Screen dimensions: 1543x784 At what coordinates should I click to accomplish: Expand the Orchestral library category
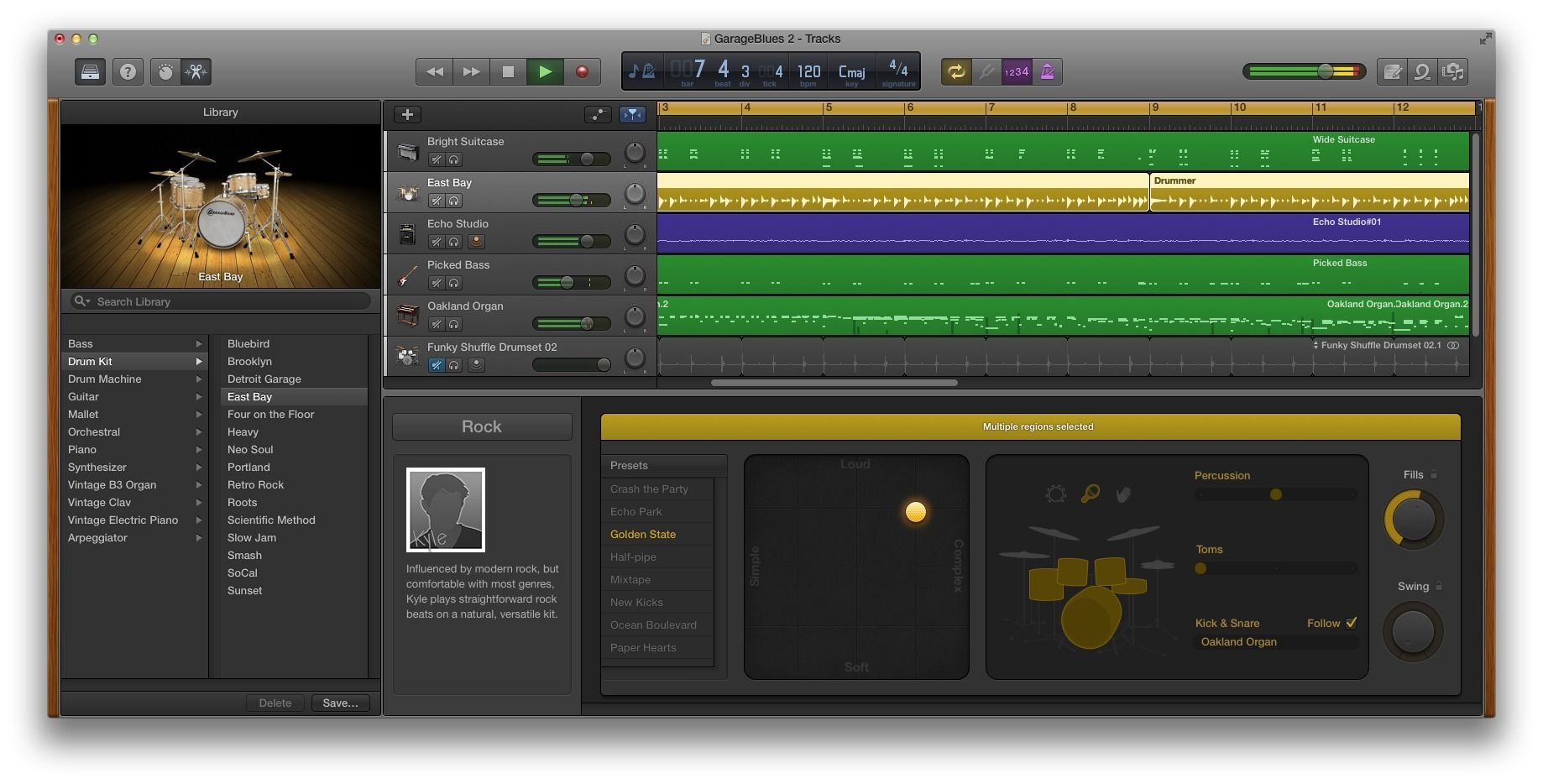[199, 432]
